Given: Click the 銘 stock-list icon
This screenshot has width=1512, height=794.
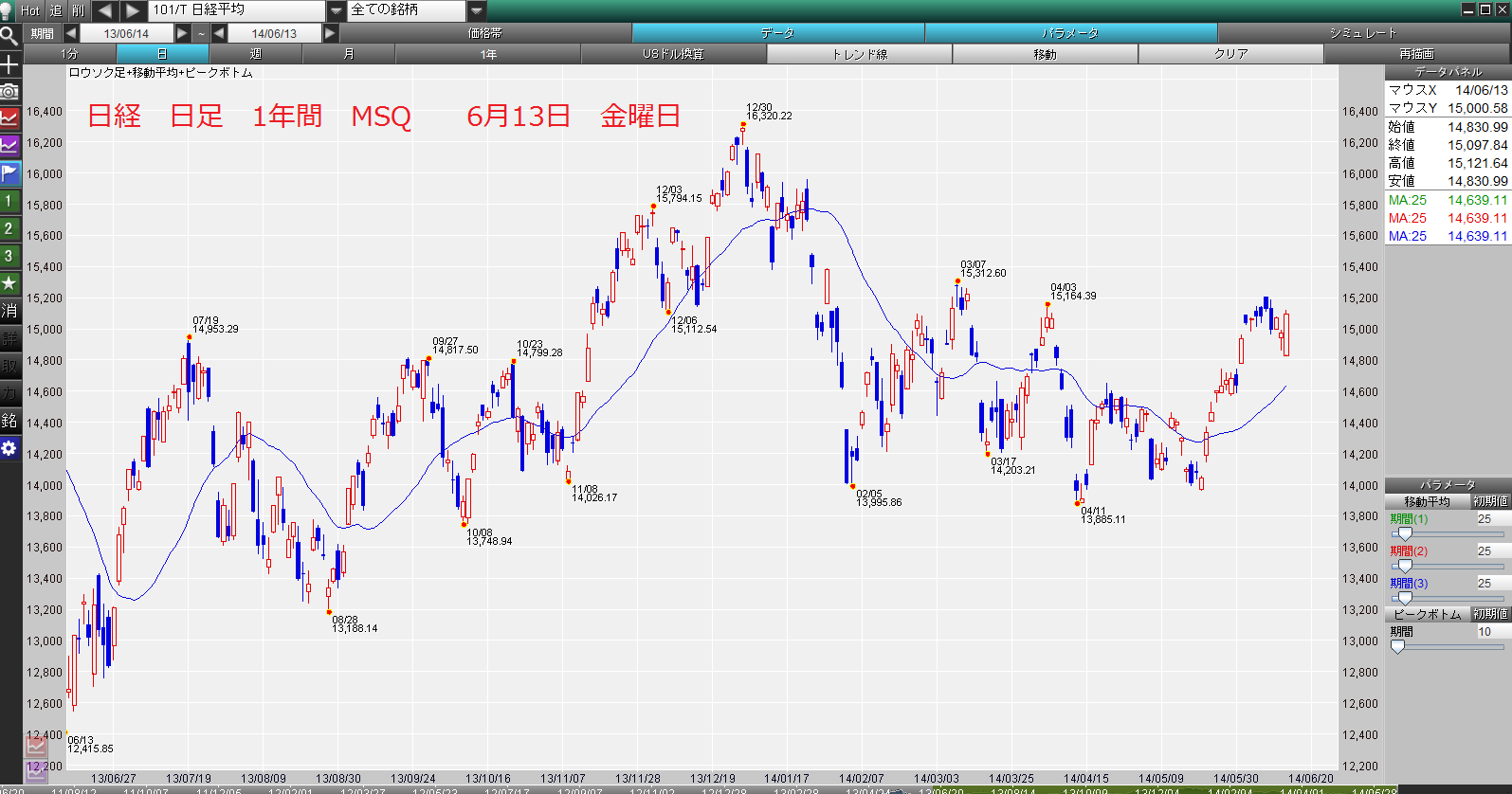Looking at the screenshot, I should coord(9,421).
